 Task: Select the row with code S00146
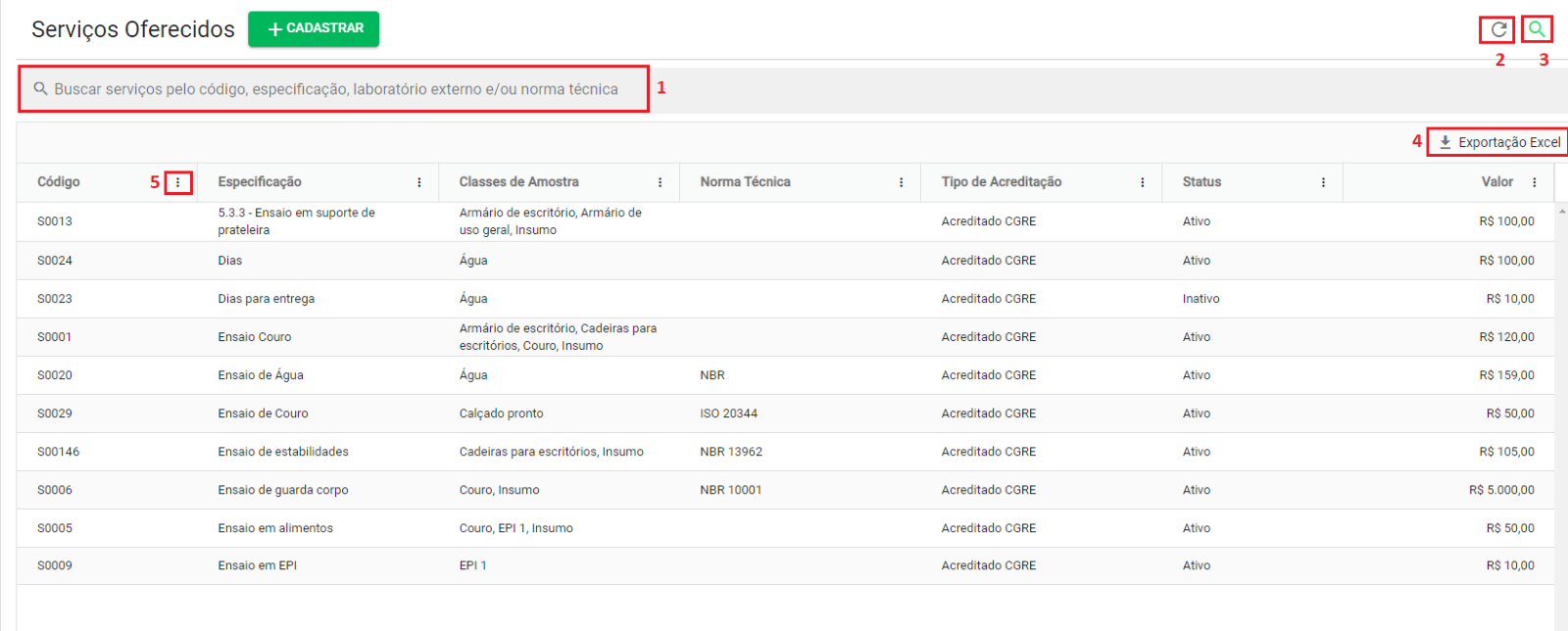point(785,452)
